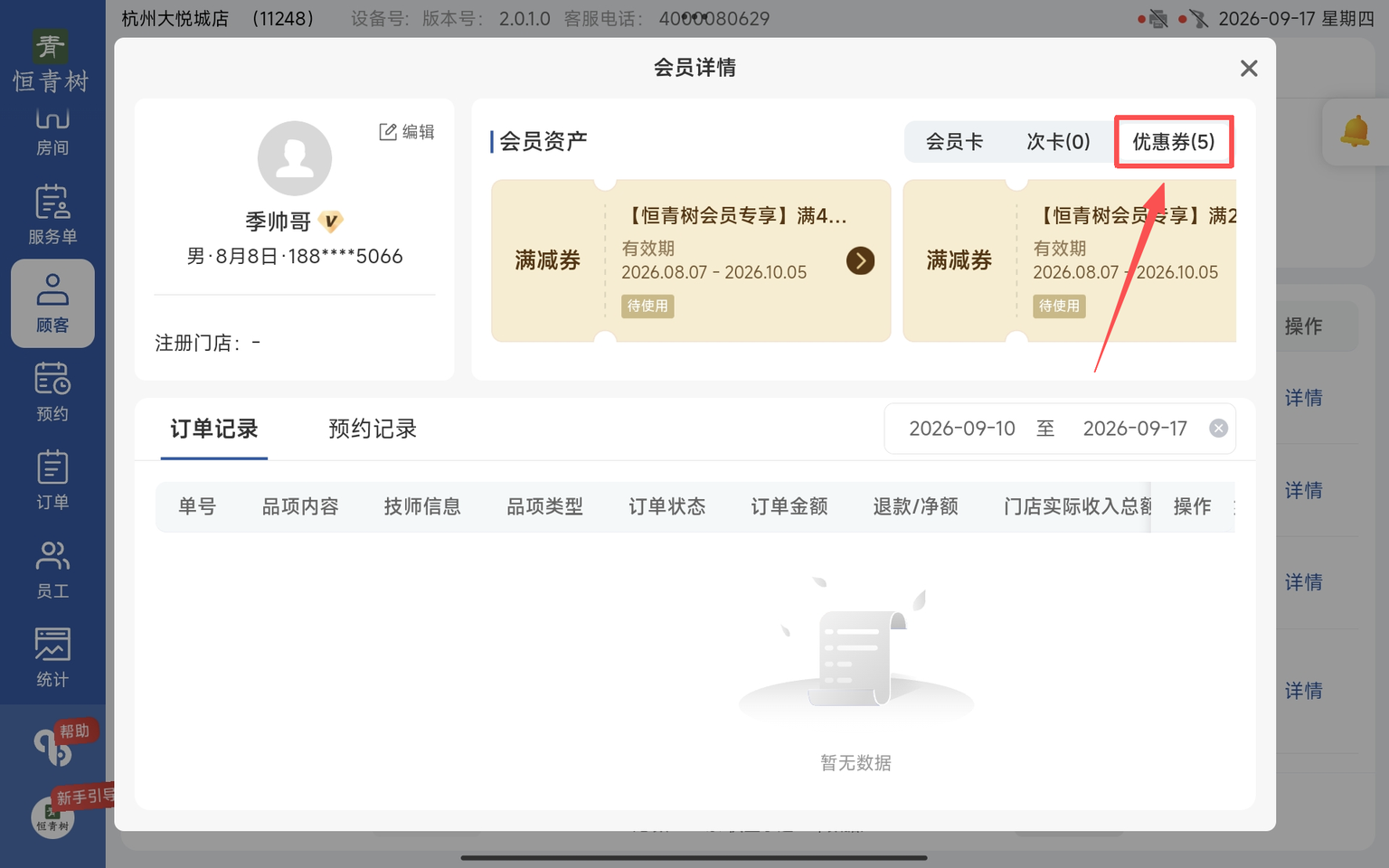This screenshot has height=868, width=1389.
Task: Open the 订单 orders sidebar icon
Action: point(52,481)
